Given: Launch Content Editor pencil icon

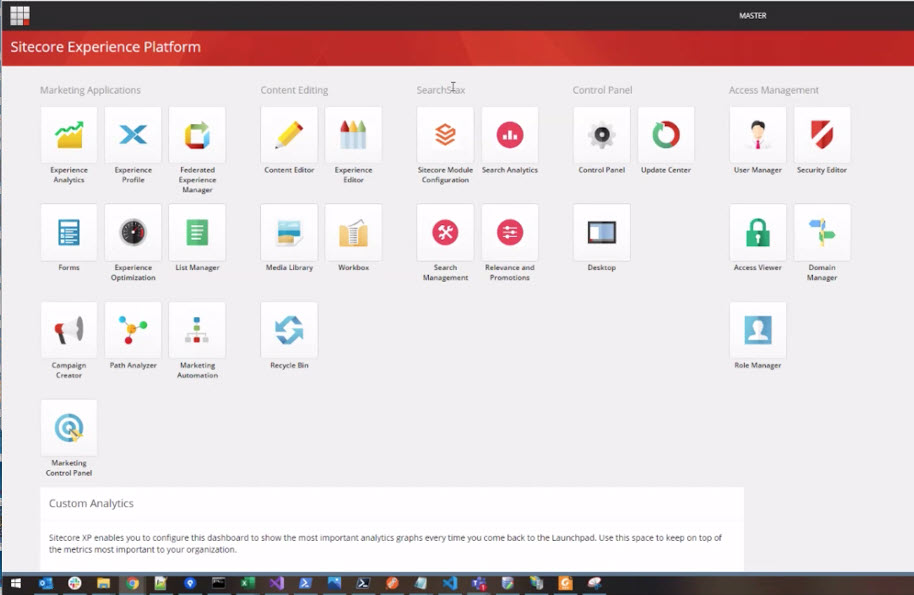Looking at the screenshot, I should [289, 135].
